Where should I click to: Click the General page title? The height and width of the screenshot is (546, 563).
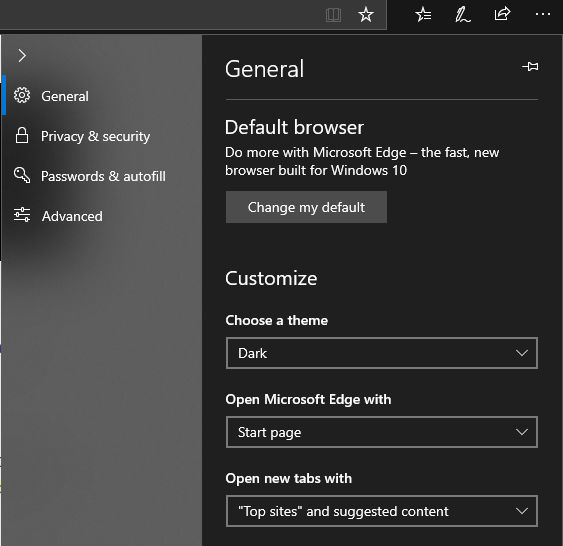coord(265,69)
